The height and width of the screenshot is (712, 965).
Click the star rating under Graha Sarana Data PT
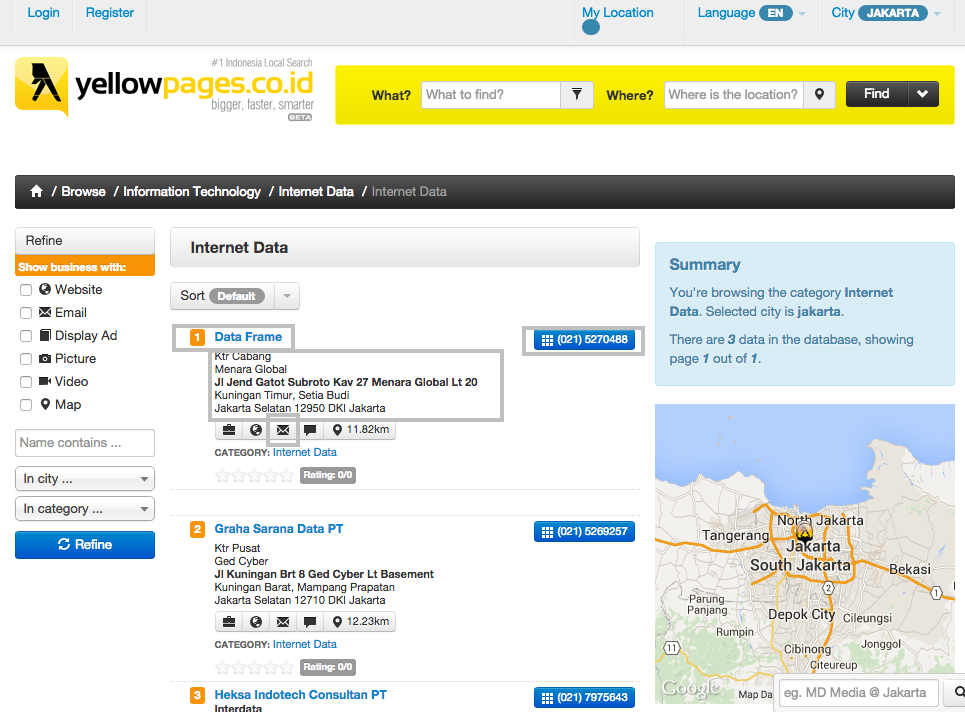[x=254, y=667]
